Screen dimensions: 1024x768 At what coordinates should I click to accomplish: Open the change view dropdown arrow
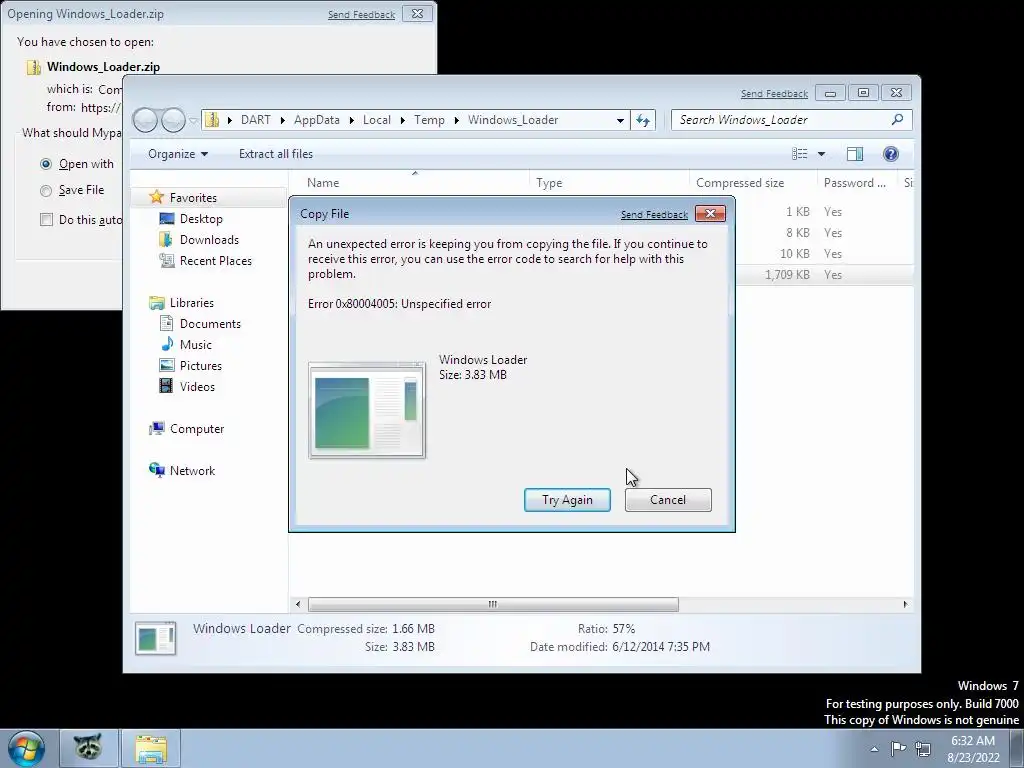coord(822,154)
